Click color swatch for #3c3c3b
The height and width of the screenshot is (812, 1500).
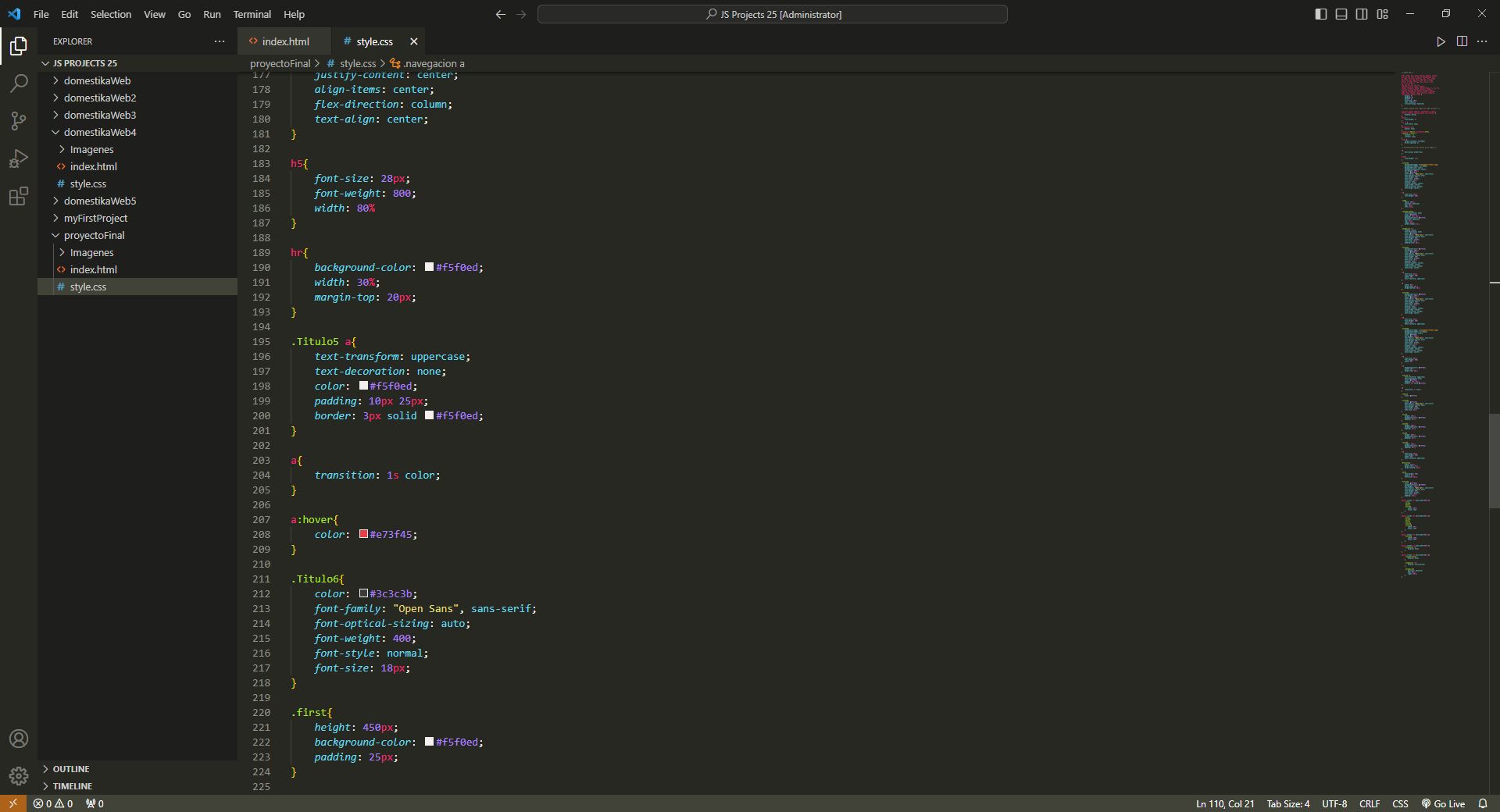coord(363,593)
